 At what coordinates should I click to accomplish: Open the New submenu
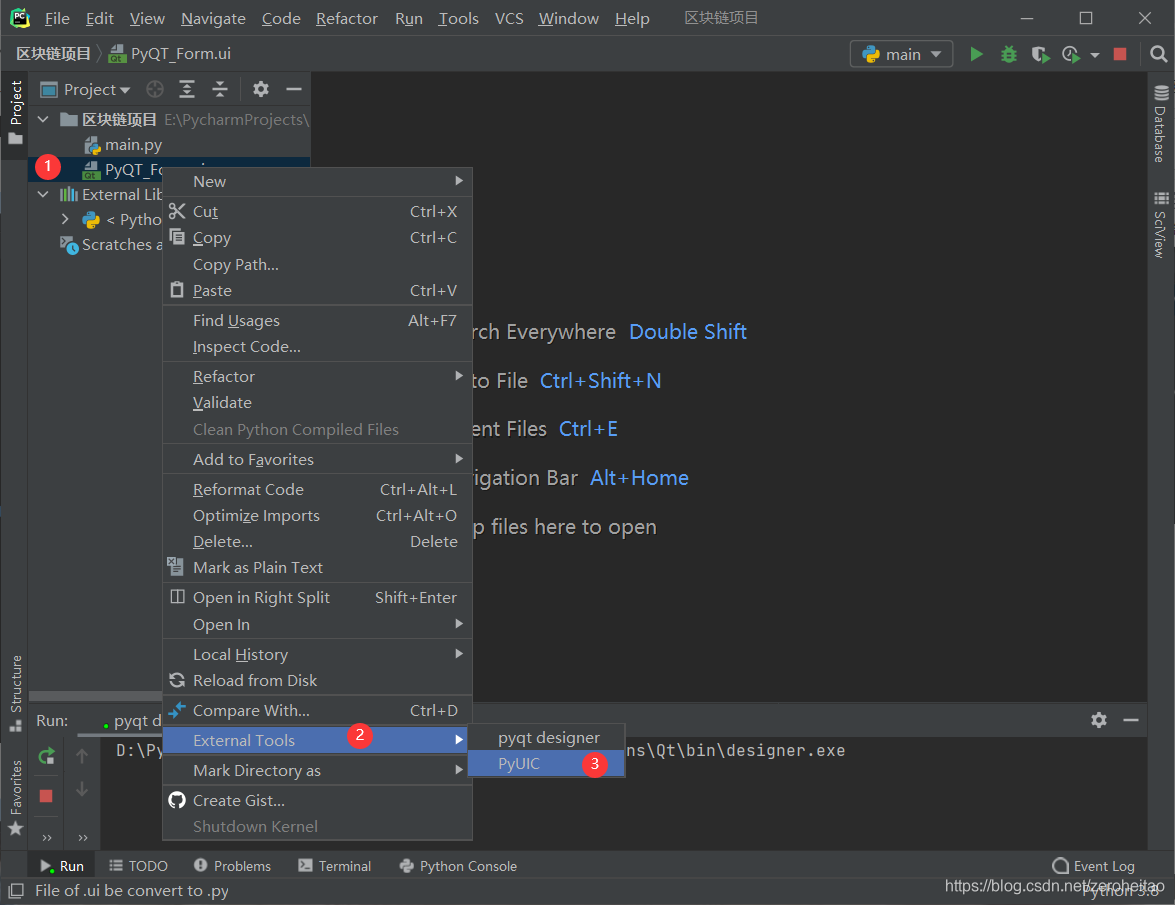318,181
